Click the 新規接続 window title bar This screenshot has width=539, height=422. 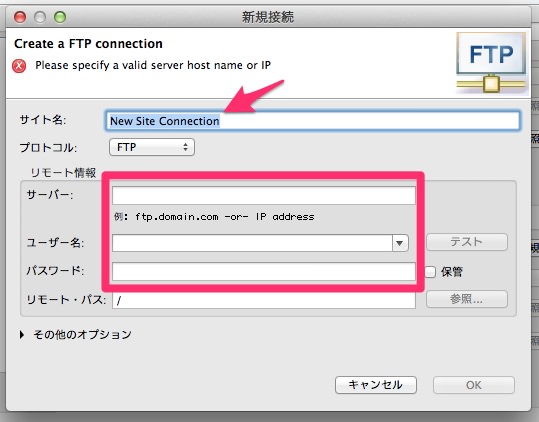tap(268, 17)
